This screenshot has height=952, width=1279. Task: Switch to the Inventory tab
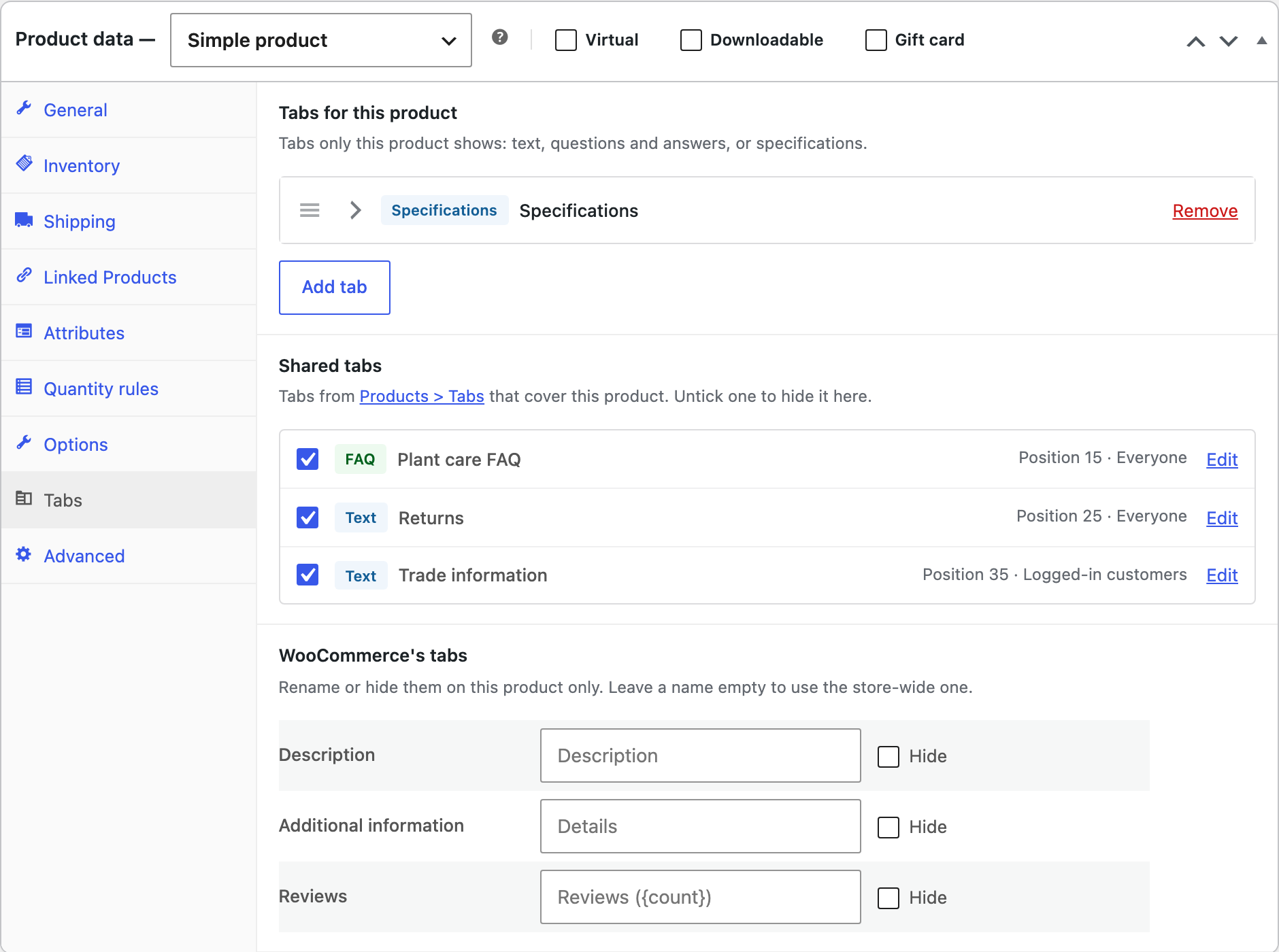coord(129,166)
